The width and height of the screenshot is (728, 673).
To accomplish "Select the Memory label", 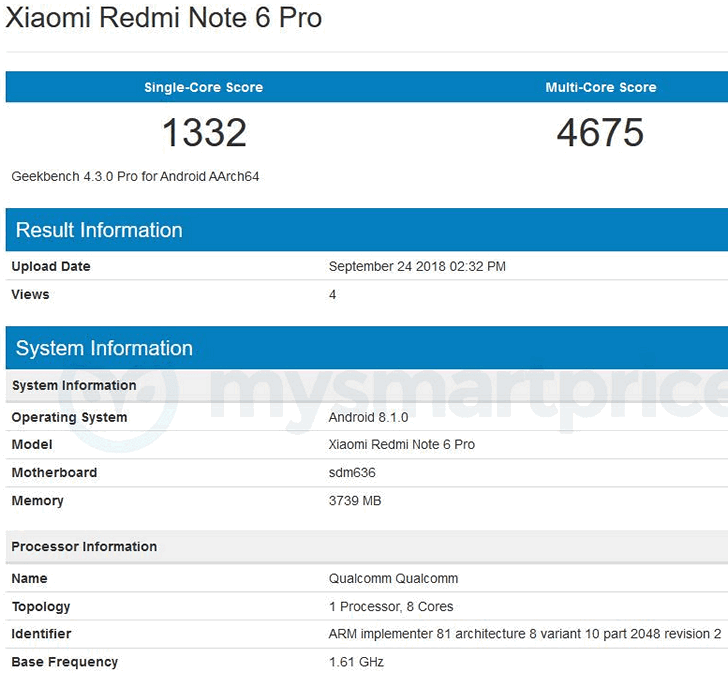I will (38, 501).
